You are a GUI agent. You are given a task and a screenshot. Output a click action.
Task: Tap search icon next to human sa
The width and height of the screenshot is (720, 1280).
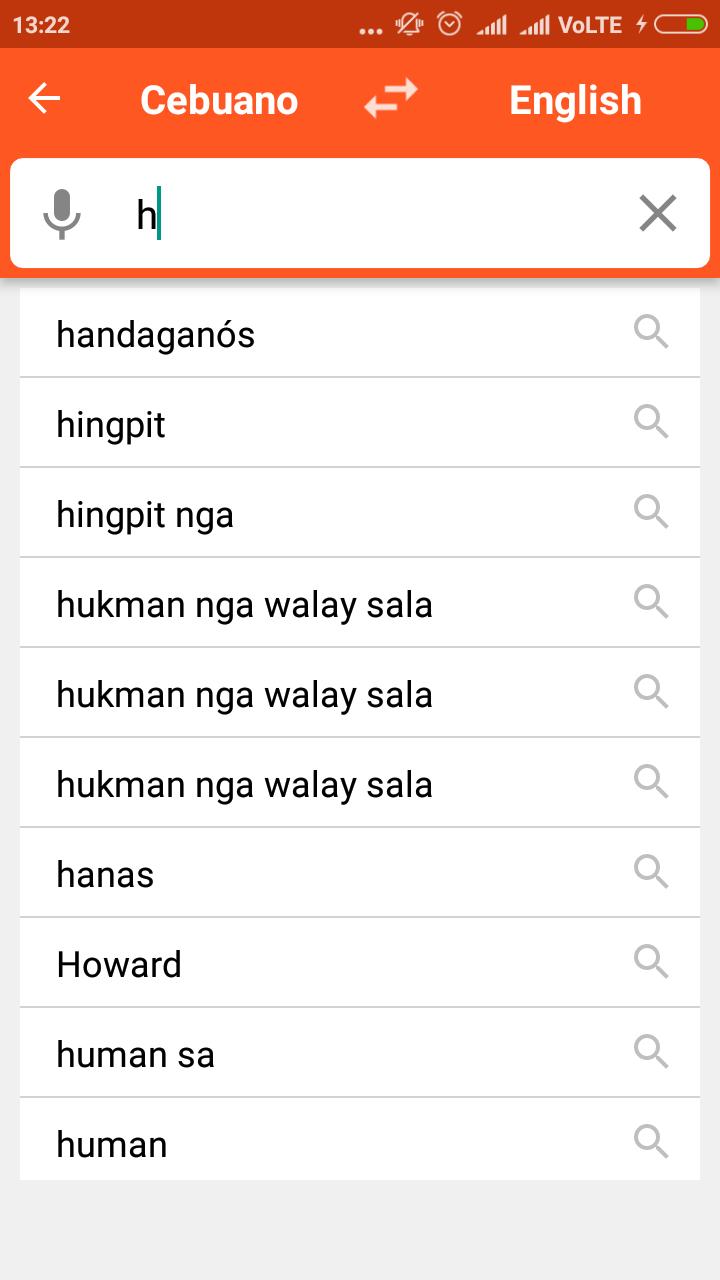[651, 1052]
